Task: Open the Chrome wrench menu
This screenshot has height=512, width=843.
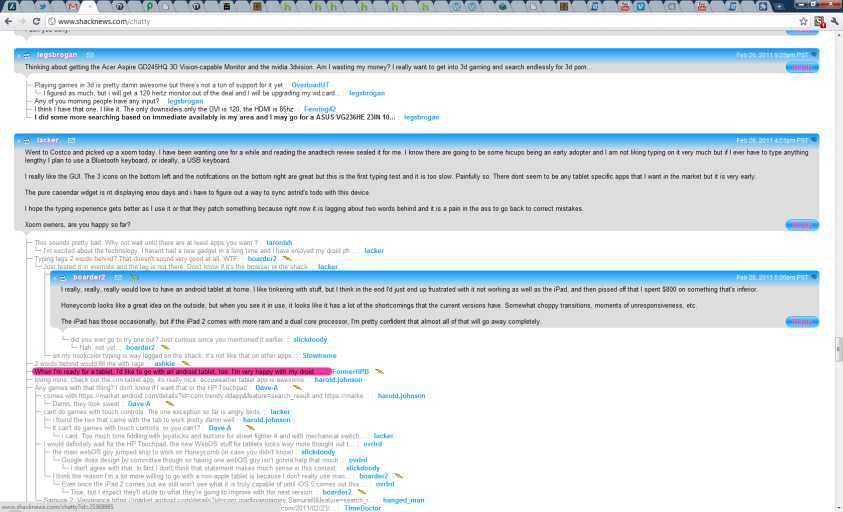Action: point(834,22)
